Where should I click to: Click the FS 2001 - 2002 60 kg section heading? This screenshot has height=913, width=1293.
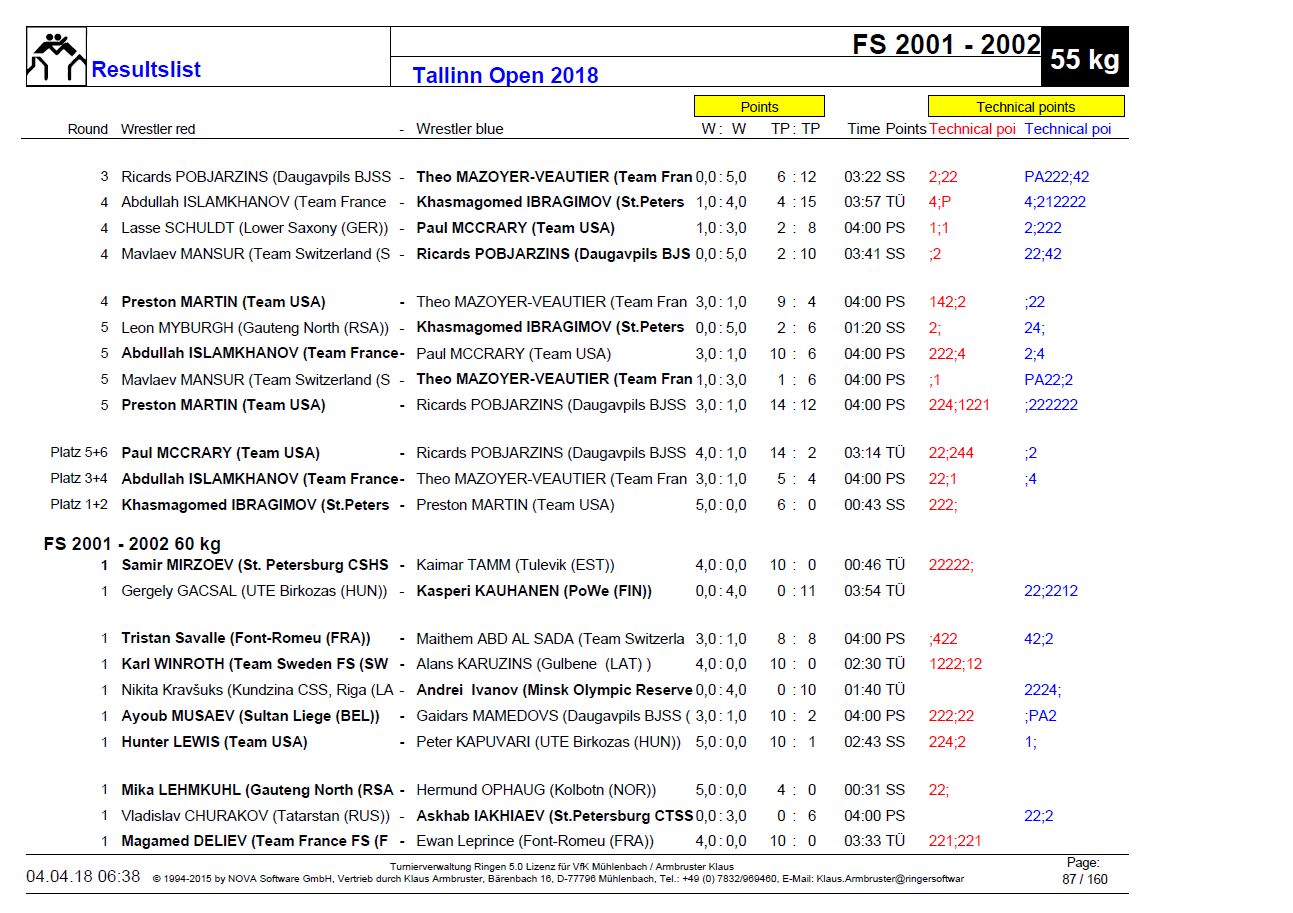pos(132,544)
